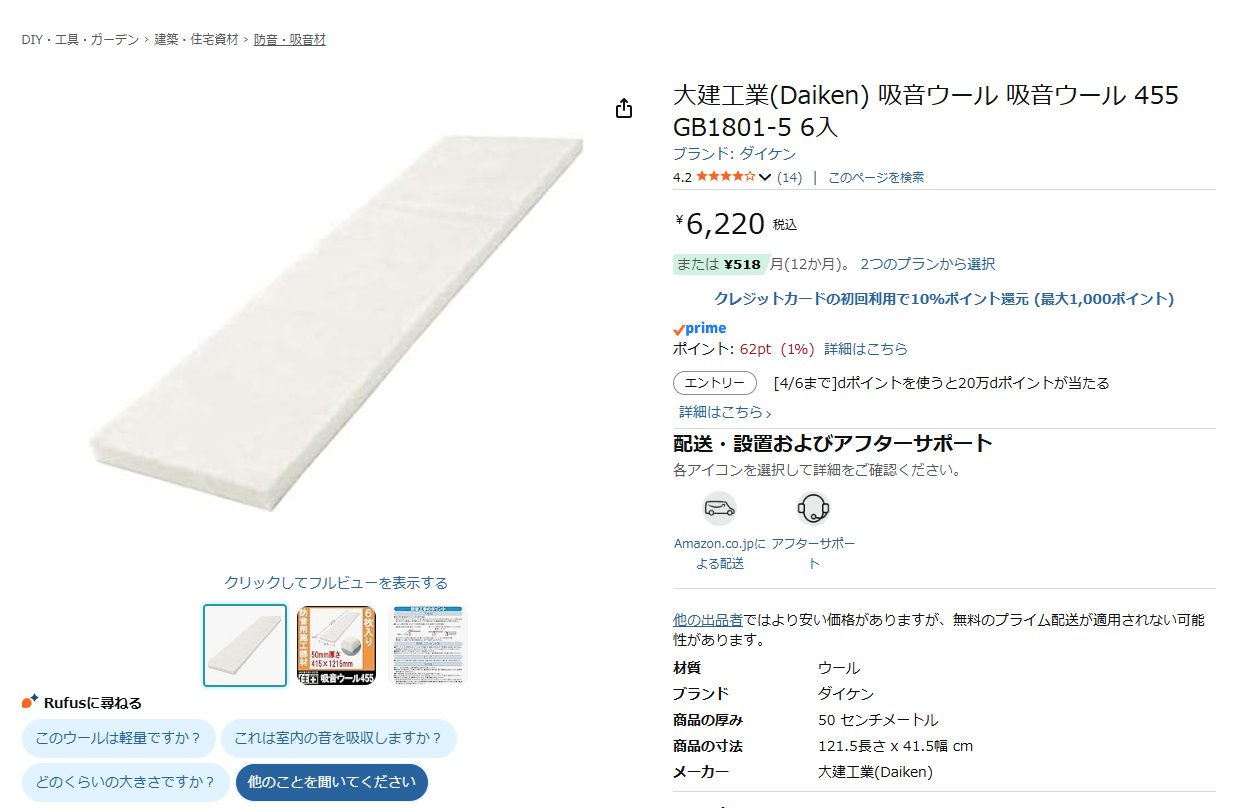1235x808 pixels.
Task: Select the first product thumbnail
Action: (245, 645)
